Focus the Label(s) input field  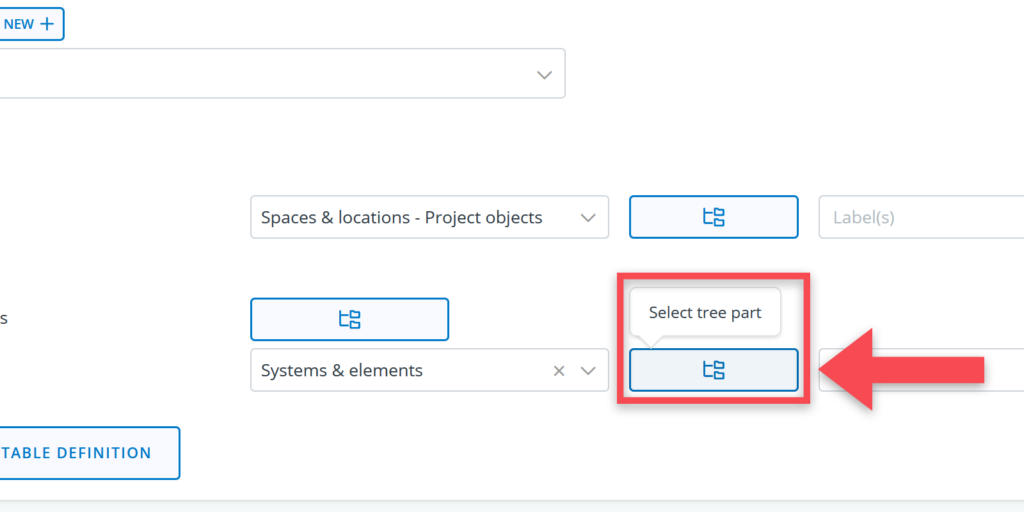tap(920, 217)
